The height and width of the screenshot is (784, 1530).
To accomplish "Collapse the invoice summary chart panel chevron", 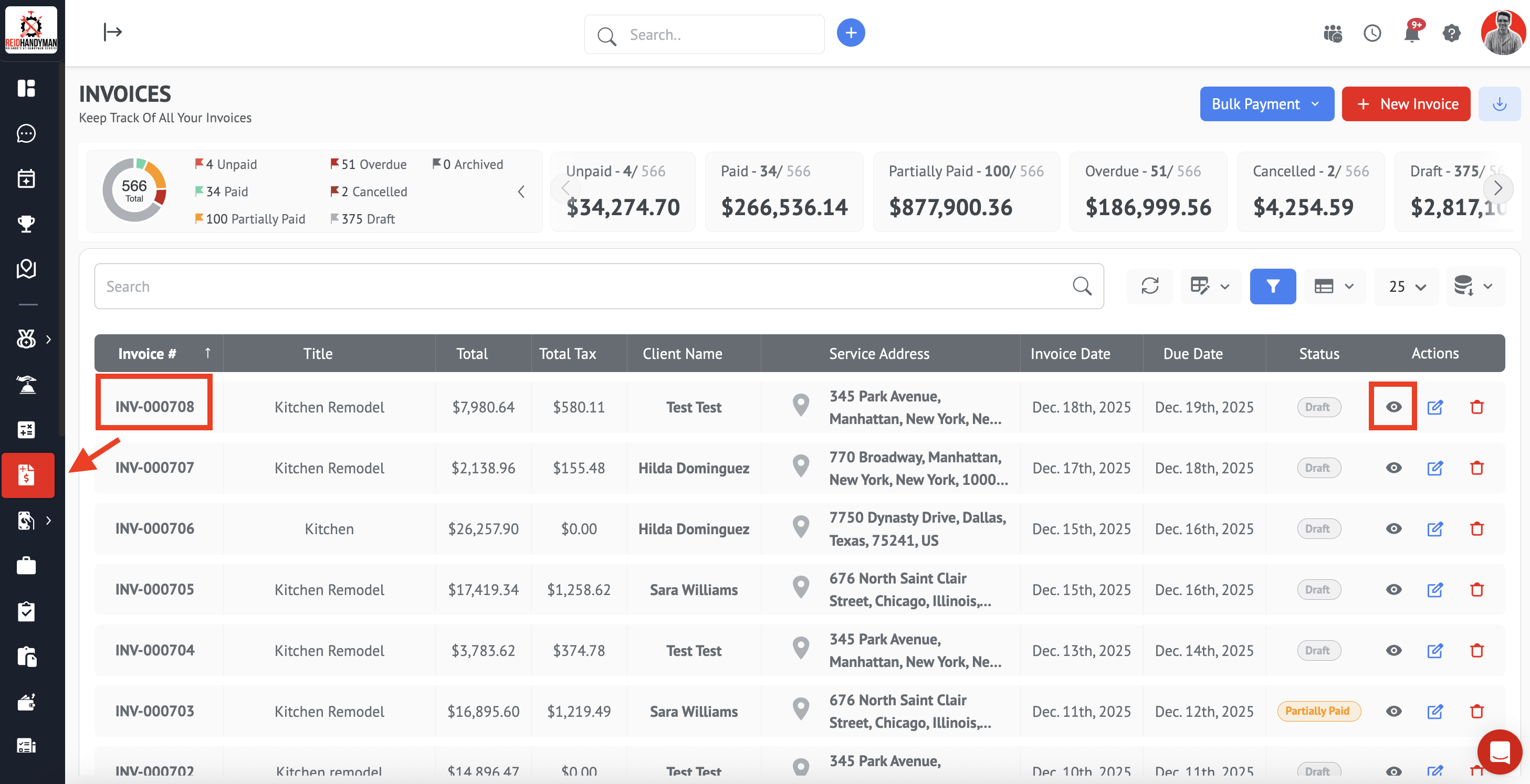I will [521, 192].
